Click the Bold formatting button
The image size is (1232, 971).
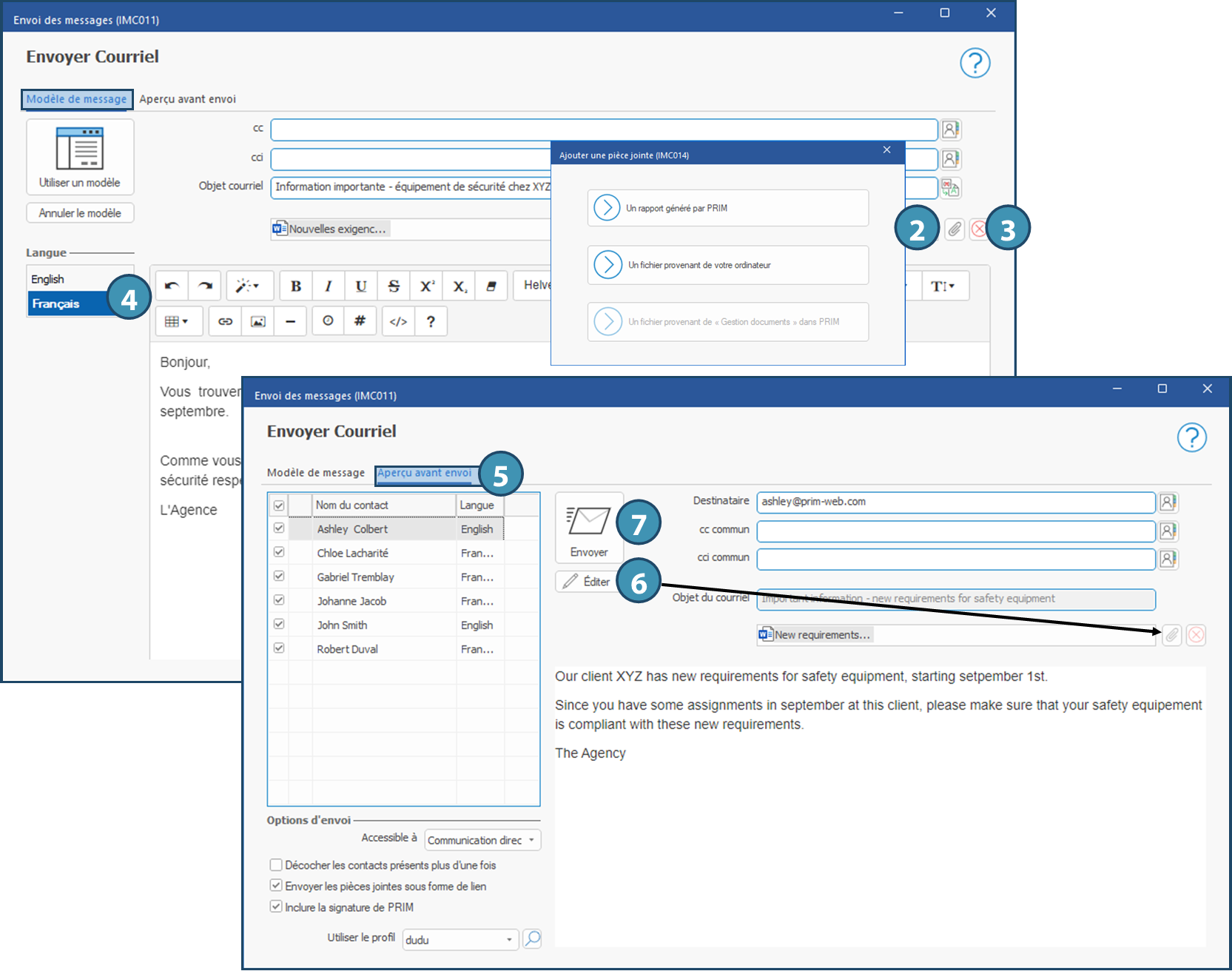tap(296, 286)
